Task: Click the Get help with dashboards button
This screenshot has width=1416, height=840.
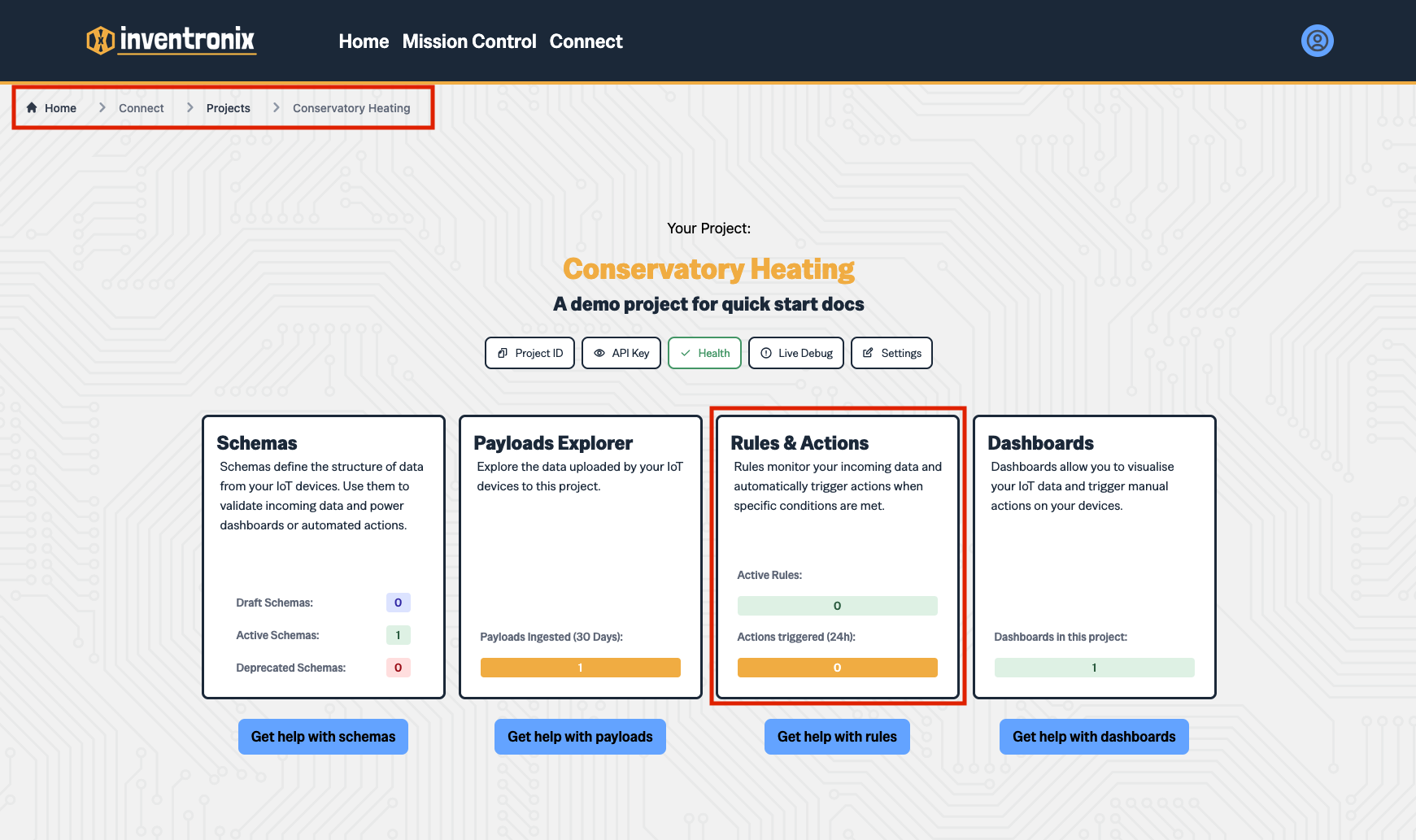Action: [1093, 736]
